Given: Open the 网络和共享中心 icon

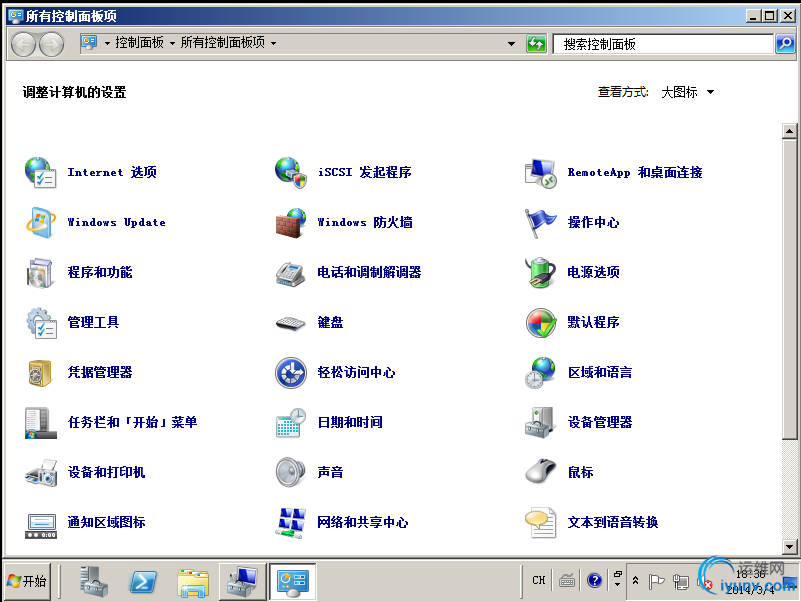Looking at the screenshot, I should (x=291, y=522).
